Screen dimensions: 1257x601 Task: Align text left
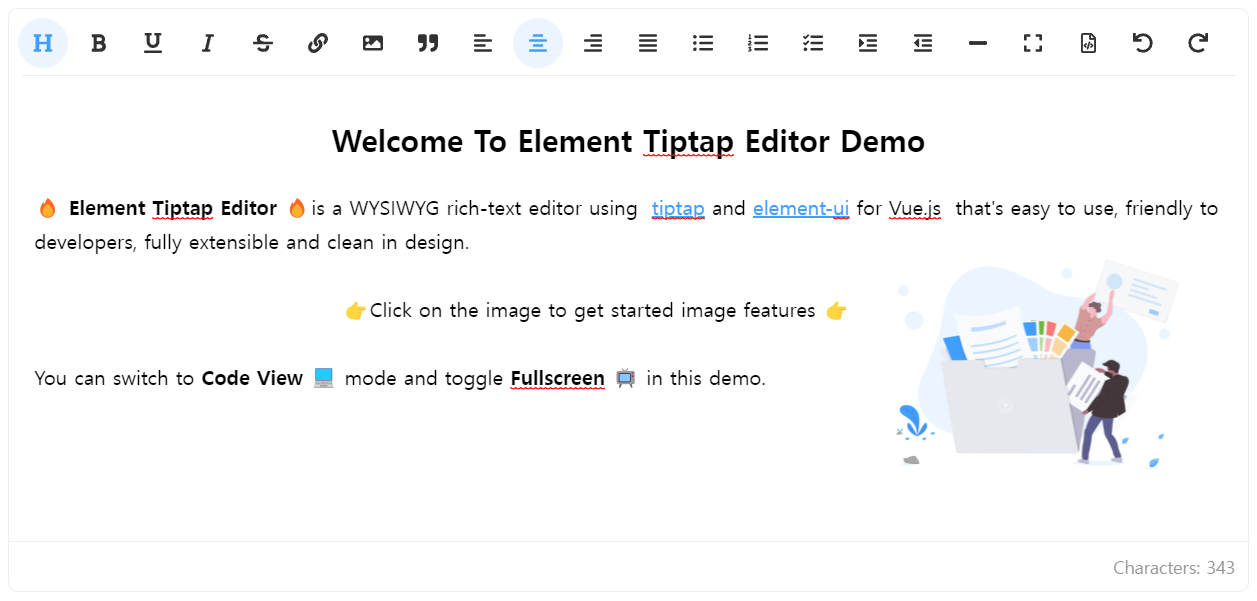pyautogui.click(x=483, y=43)
